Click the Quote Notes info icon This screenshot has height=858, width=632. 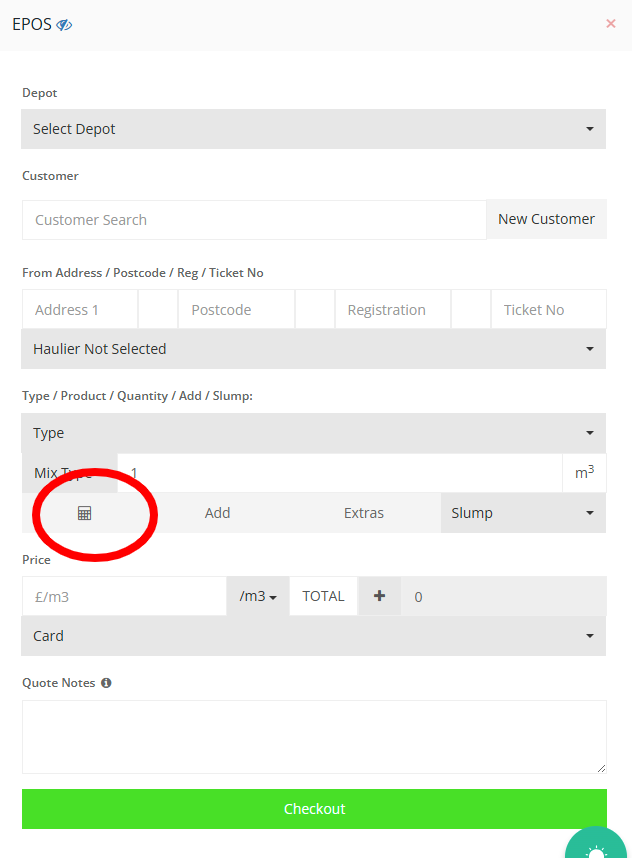point(106,683)
